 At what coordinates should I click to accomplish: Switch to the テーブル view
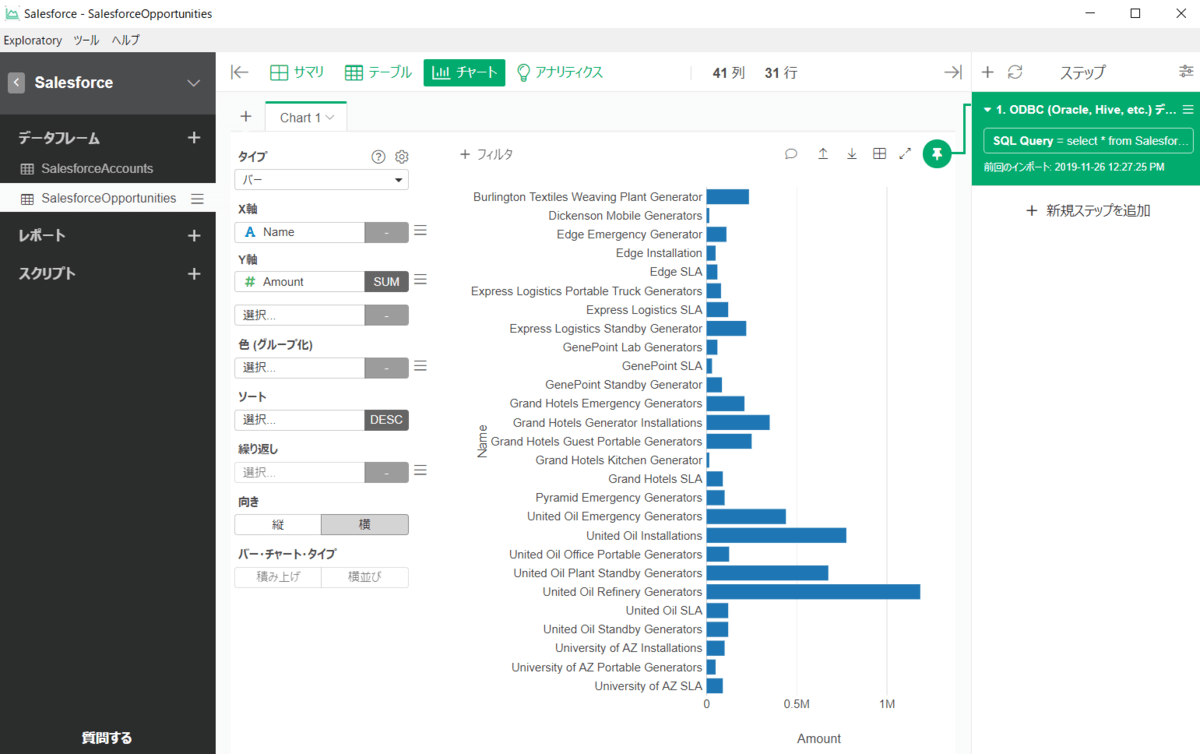[x=378, y=72]
